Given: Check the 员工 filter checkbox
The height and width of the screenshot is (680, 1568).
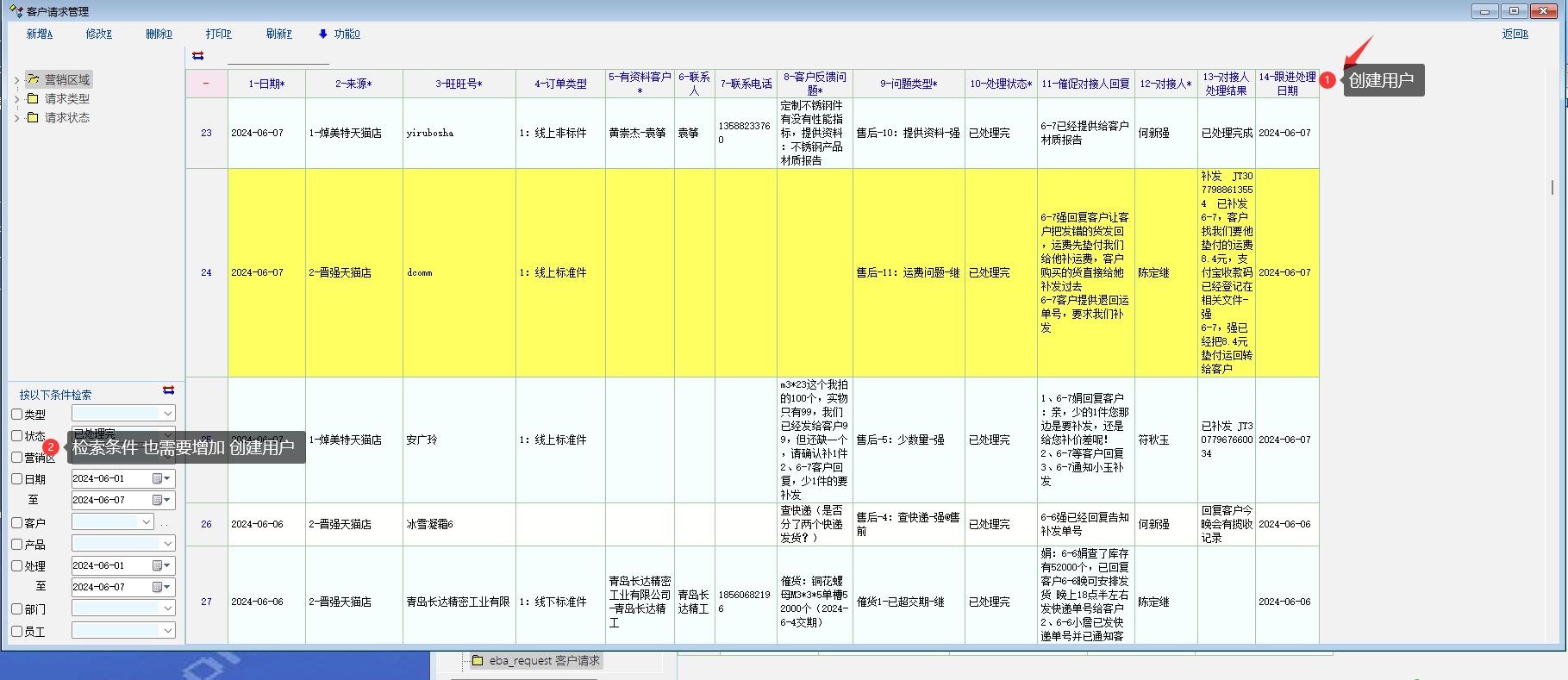Looking at the screenshot, I should tap(16, 631).
